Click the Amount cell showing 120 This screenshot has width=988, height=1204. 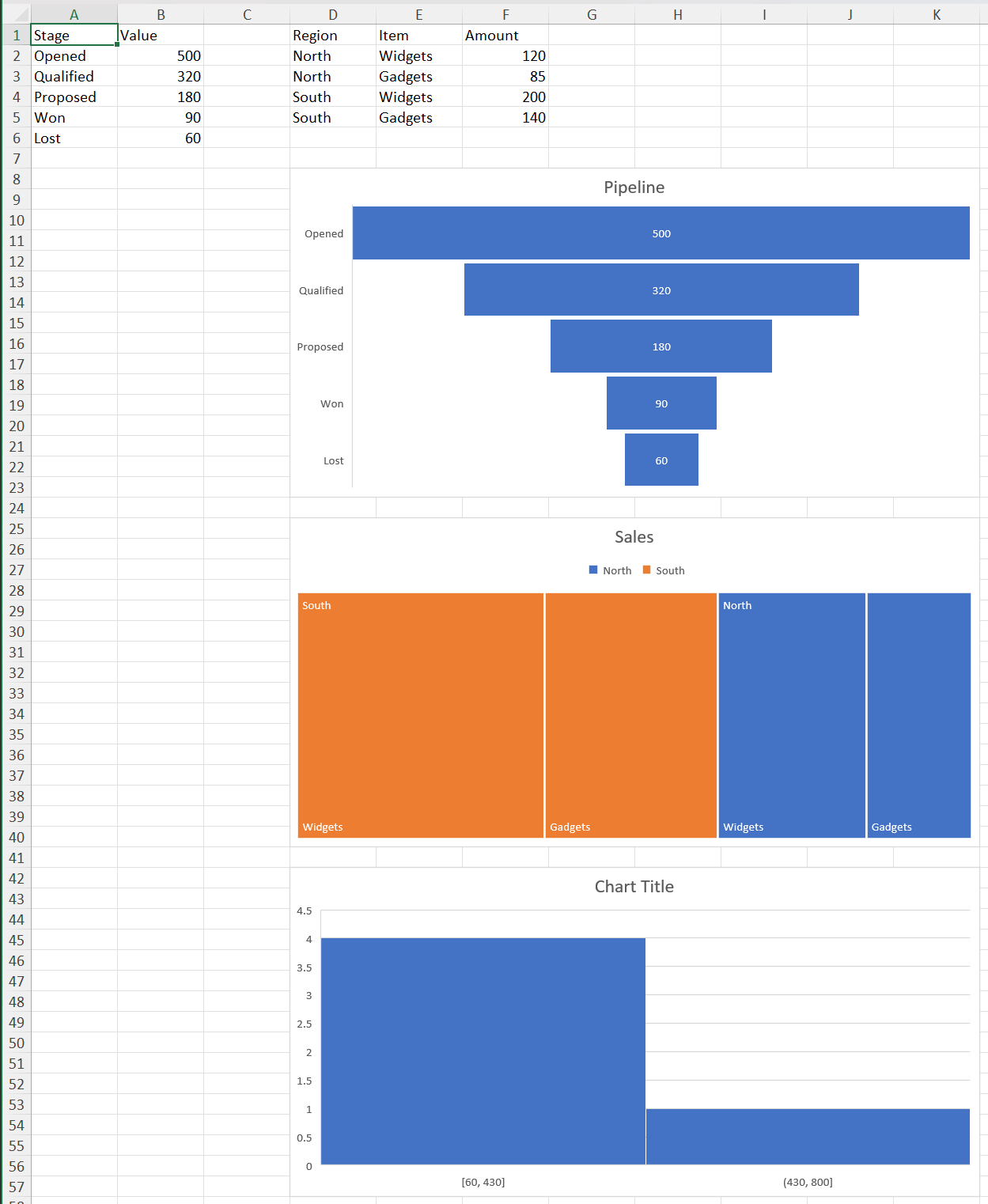(505, 55)
